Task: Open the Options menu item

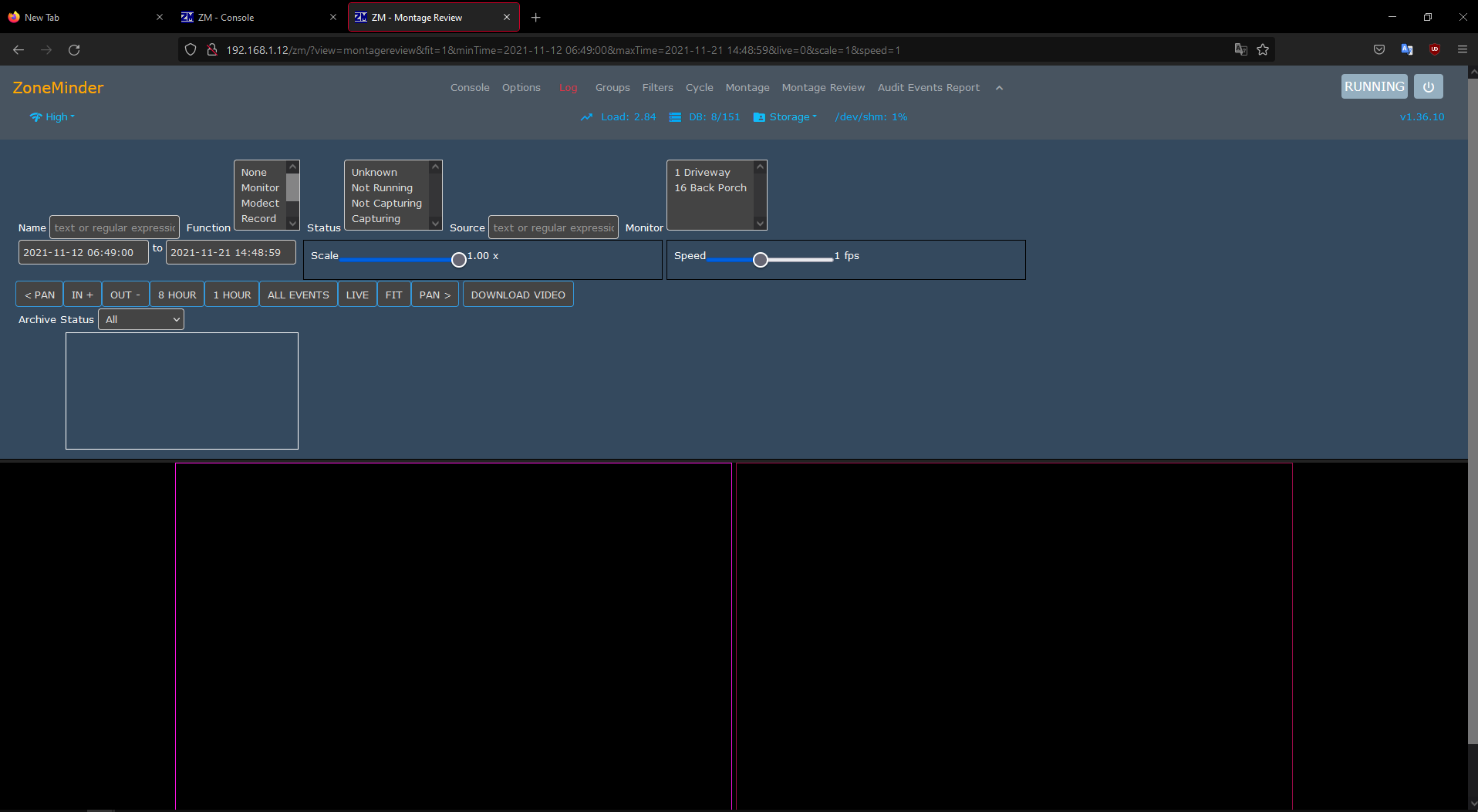Action: tap(521, 88)
